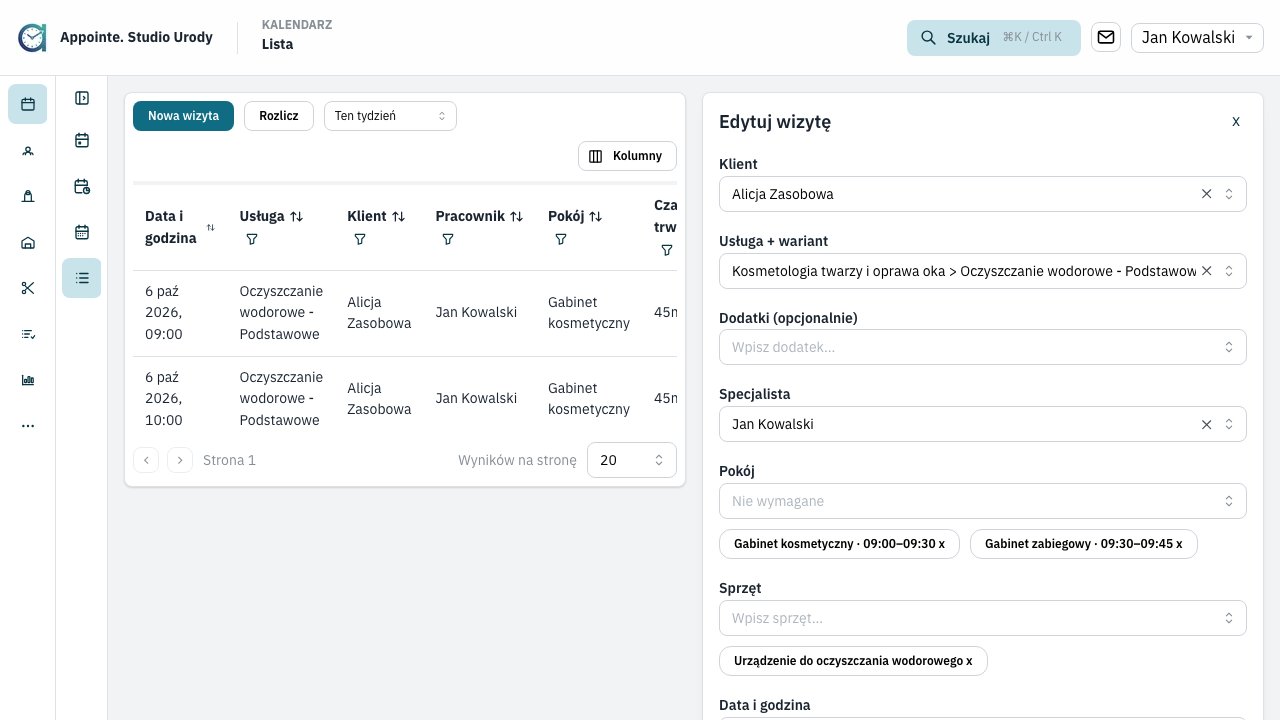Open the Ten tydzień period dropdown
Image resolution: width=1280 pixels, height=720 pixels.
(390, 116)
